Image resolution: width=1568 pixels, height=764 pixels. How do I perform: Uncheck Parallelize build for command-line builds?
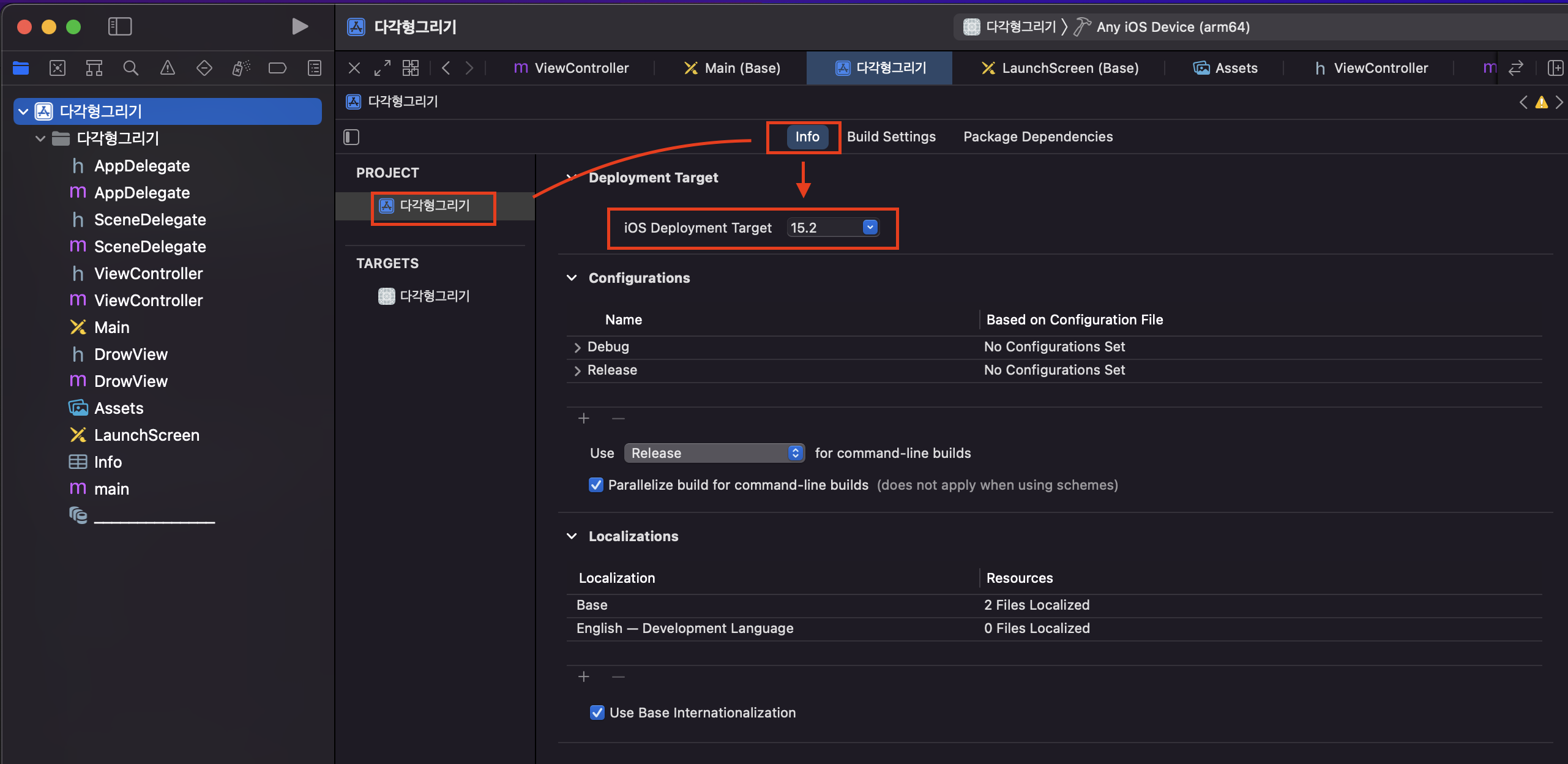595,485
